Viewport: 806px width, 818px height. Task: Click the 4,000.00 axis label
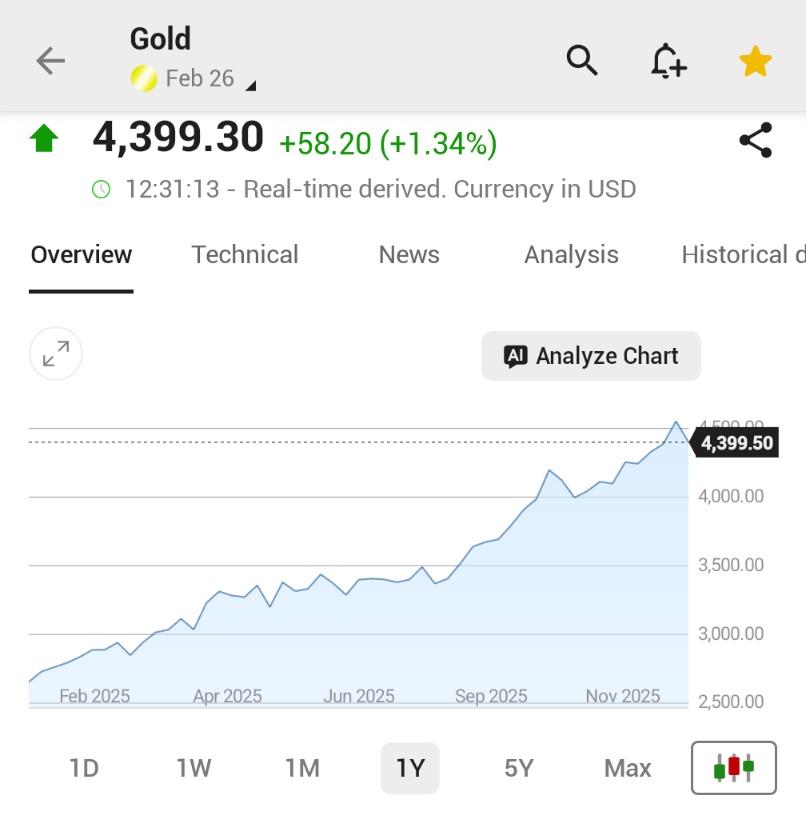pos(731,496)
